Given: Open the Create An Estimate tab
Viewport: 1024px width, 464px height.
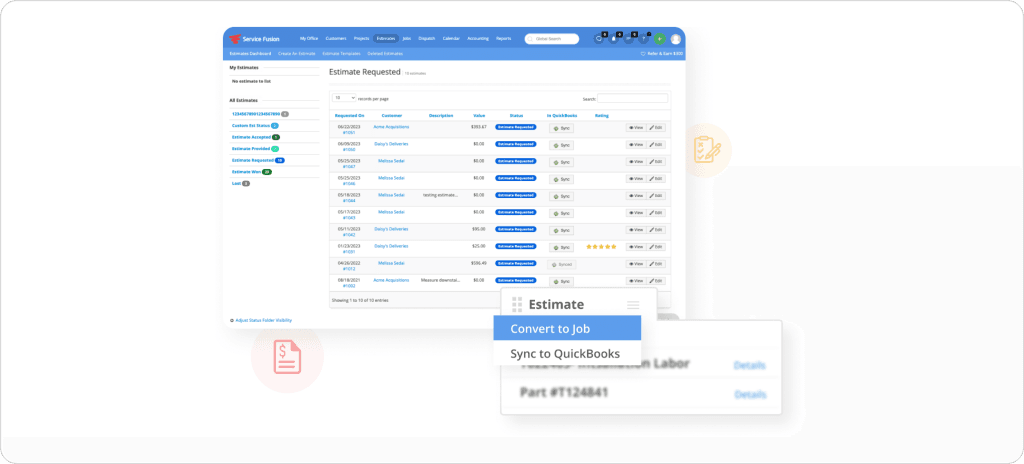Looking at the screenshot, I should (x=296, y=54).
